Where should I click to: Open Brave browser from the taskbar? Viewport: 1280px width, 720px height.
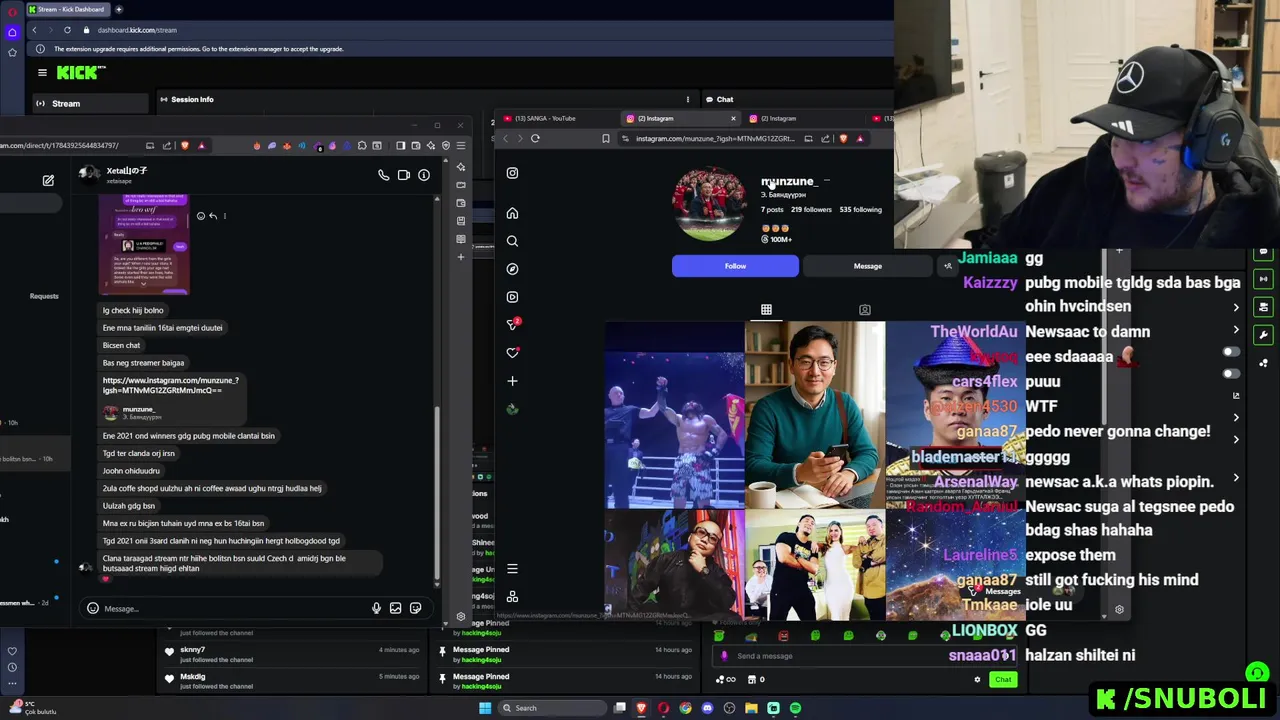[x=641, y=708]
